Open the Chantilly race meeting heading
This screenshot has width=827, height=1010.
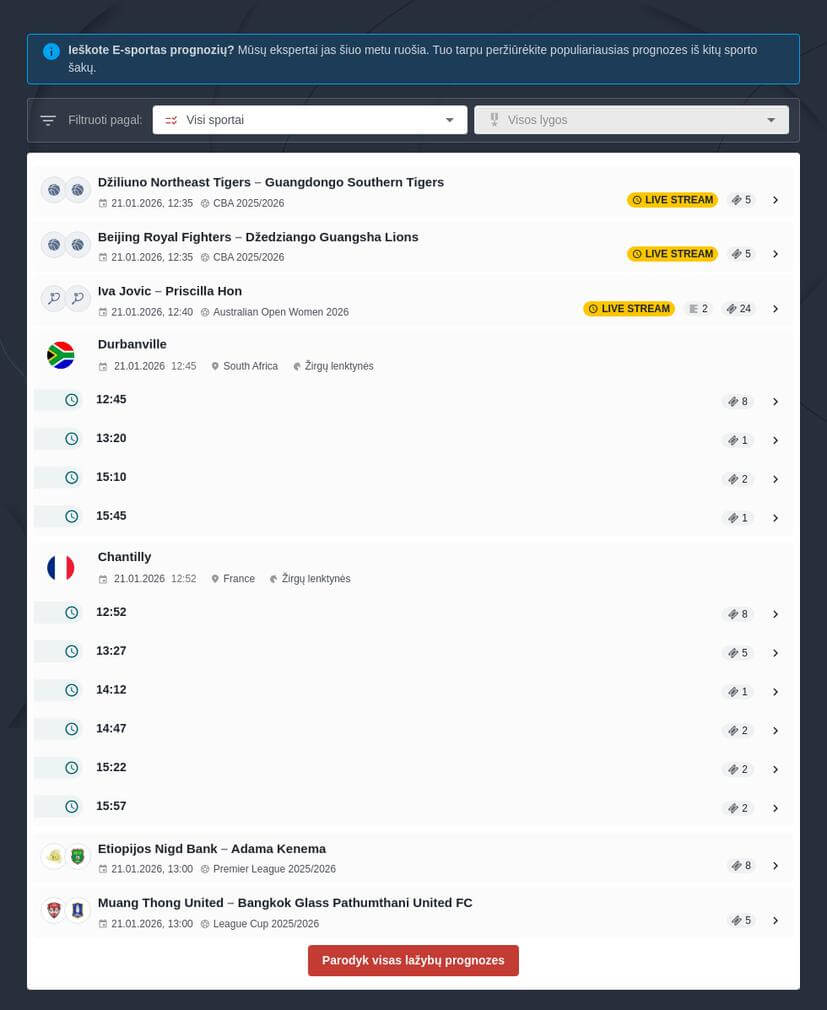(125, 557)
